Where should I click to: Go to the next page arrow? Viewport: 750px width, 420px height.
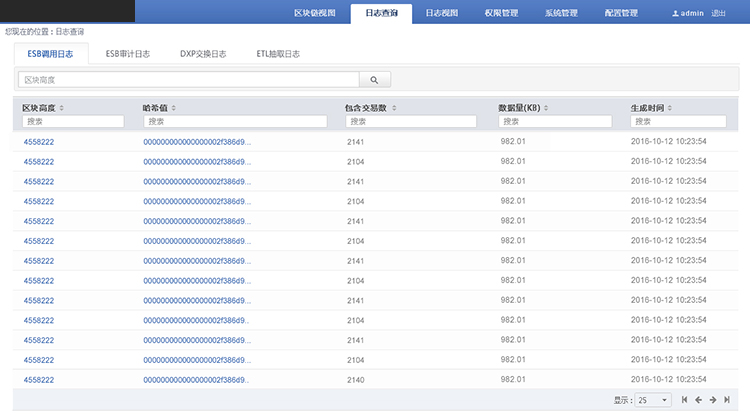click(x=713, y=399)
